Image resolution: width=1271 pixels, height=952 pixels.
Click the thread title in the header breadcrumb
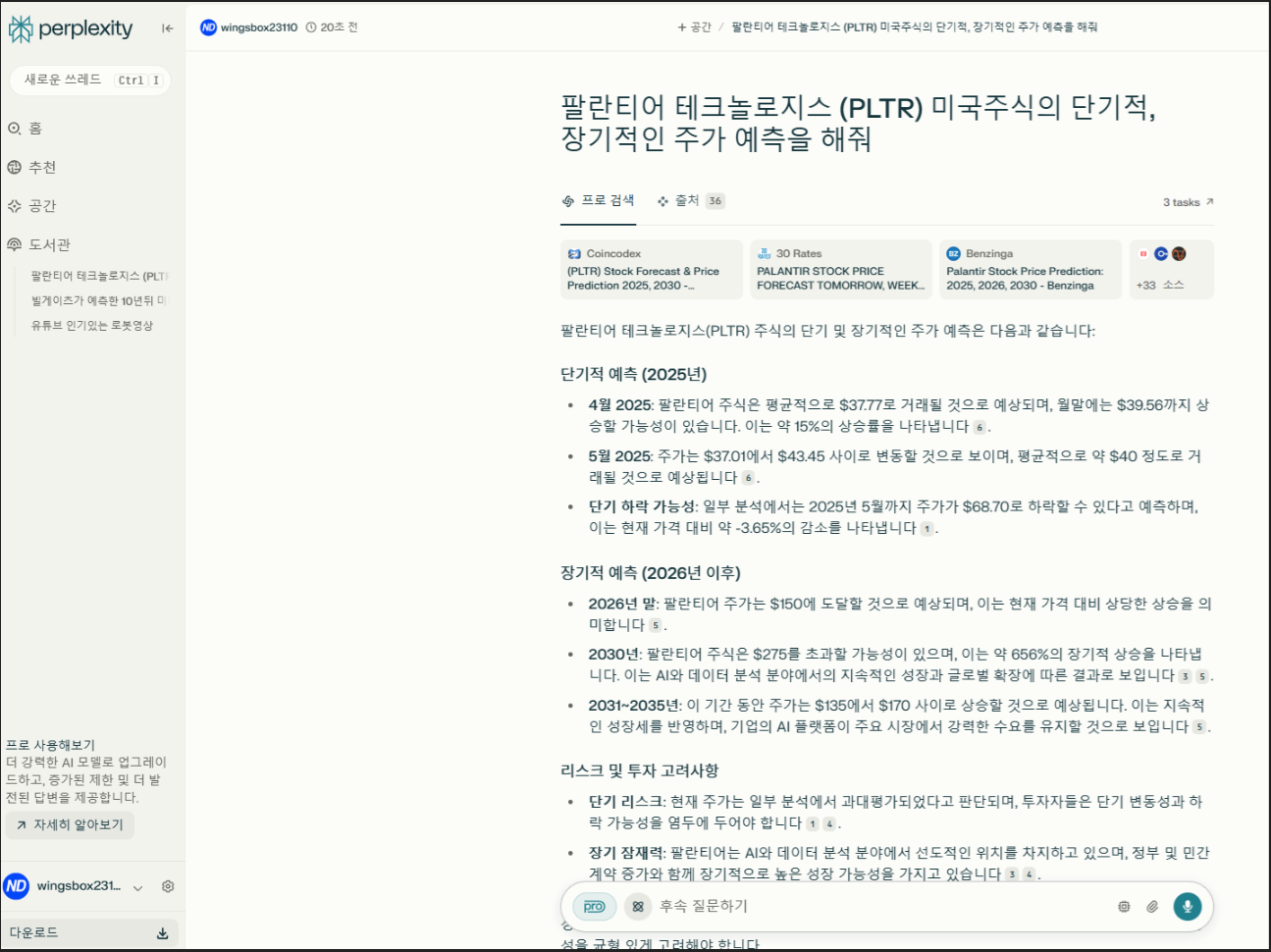915,27
